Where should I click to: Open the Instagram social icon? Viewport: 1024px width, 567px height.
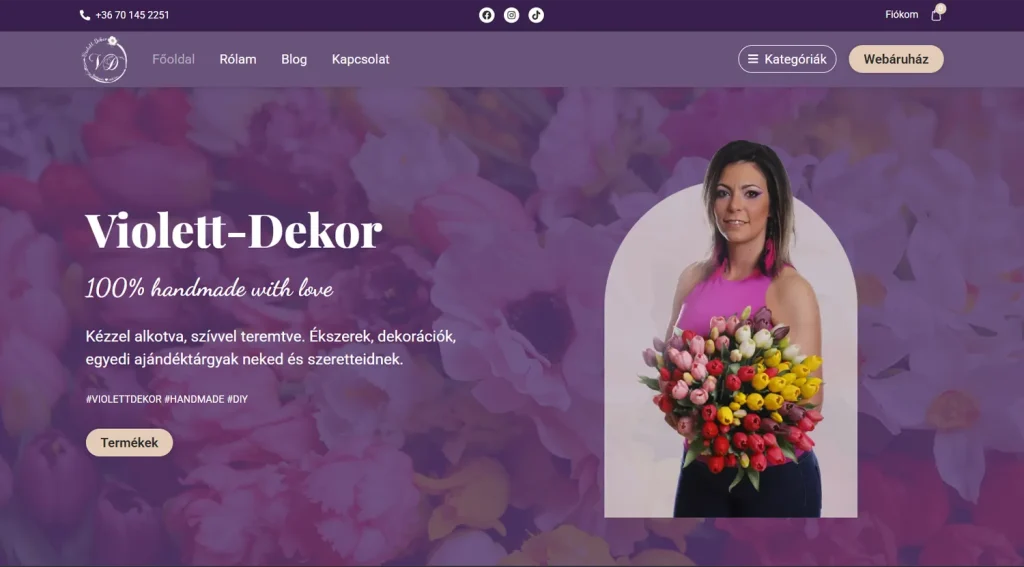(511, 15)
